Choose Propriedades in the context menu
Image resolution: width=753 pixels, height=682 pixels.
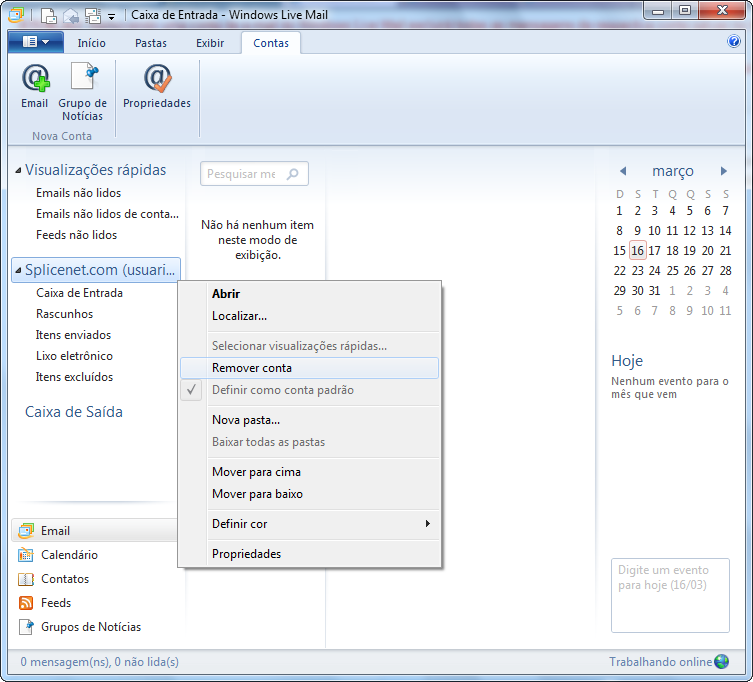coord(309,553)
